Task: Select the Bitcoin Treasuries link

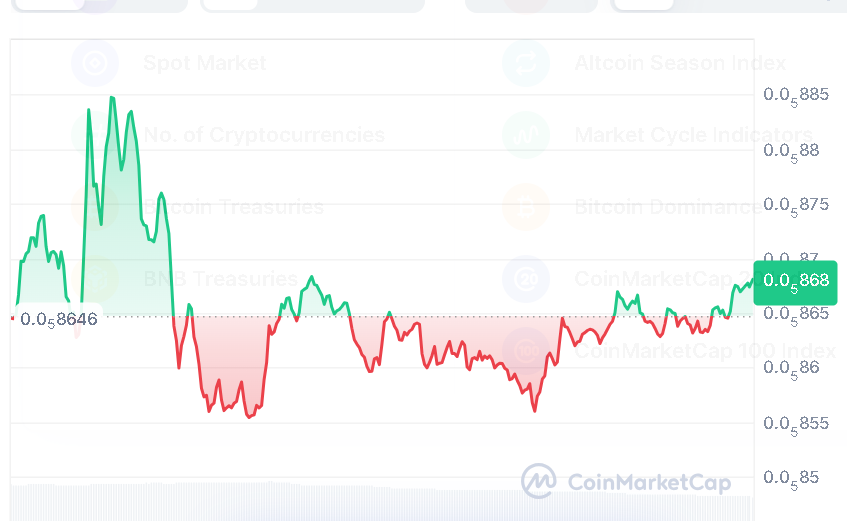Action: (234, 207)
